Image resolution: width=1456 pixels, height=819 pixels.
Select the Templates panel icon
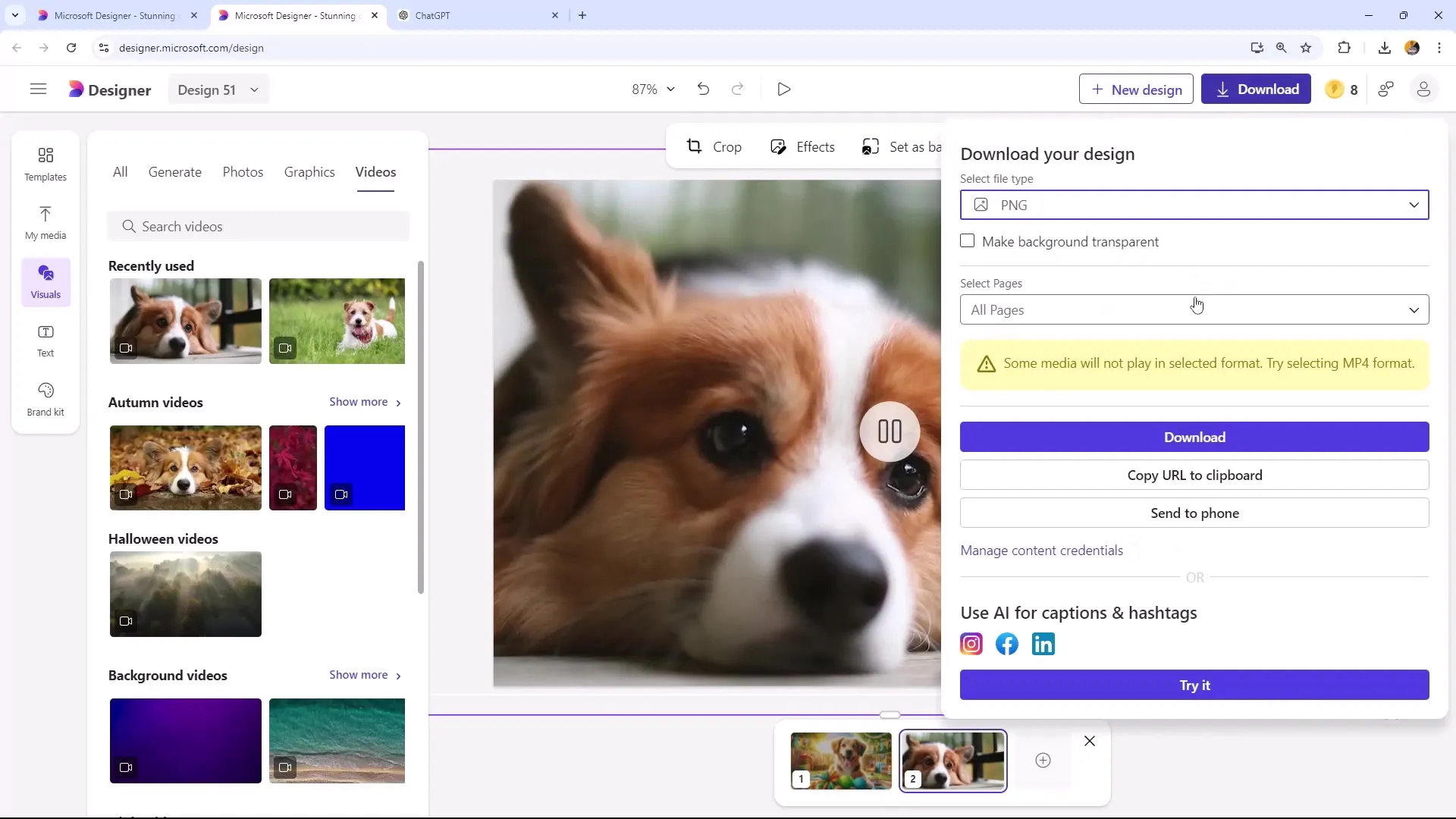click(45, 164)
